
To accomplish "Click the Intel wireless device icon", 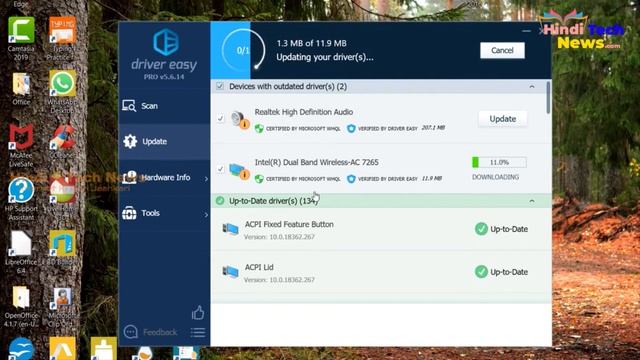I will pos(239,171).
